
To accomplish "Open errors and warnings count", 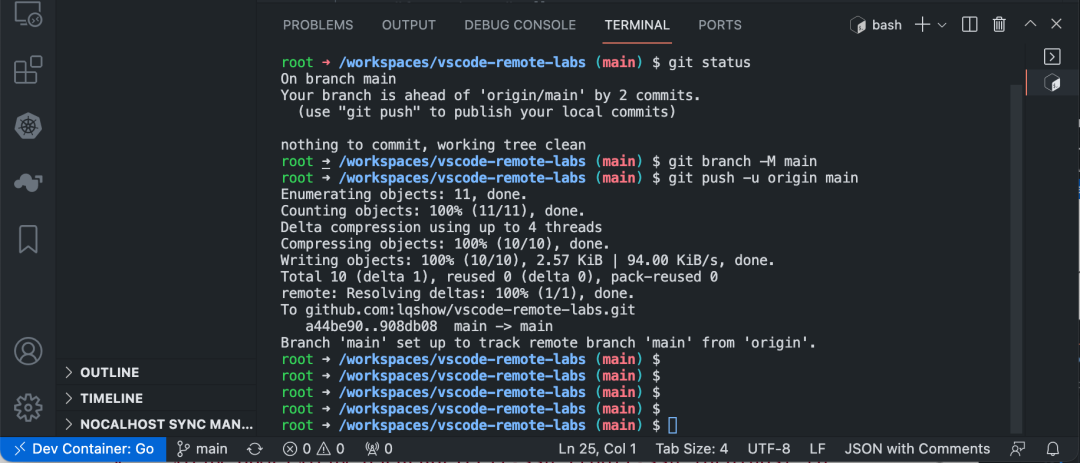I will 314,449.
